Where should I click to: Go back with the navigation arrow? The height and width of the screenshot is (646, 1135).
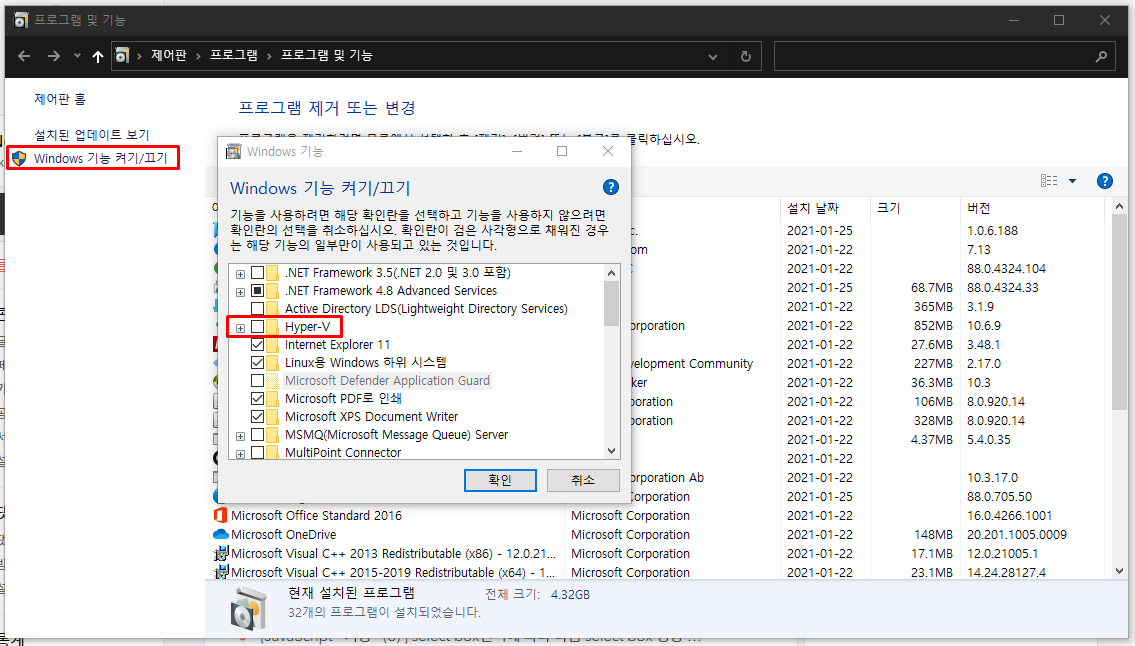(24, 56)
